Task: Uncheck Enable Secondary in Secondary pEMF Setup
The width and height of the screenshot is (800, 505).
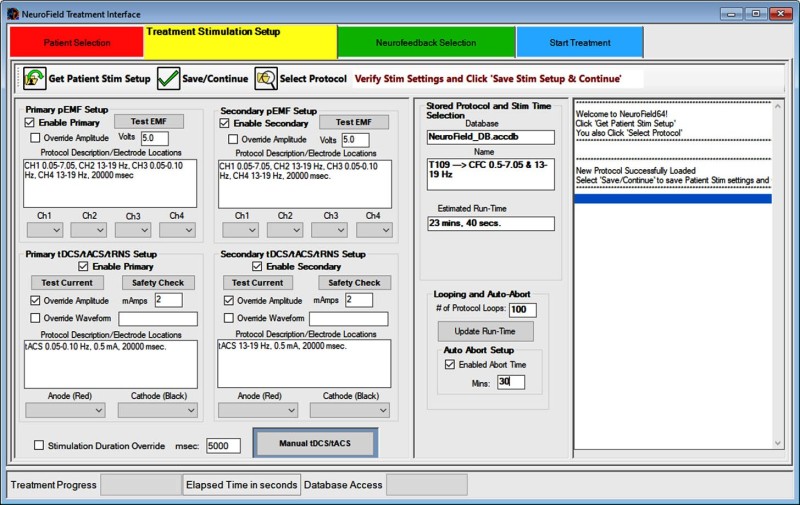Action: pos(225,122)
